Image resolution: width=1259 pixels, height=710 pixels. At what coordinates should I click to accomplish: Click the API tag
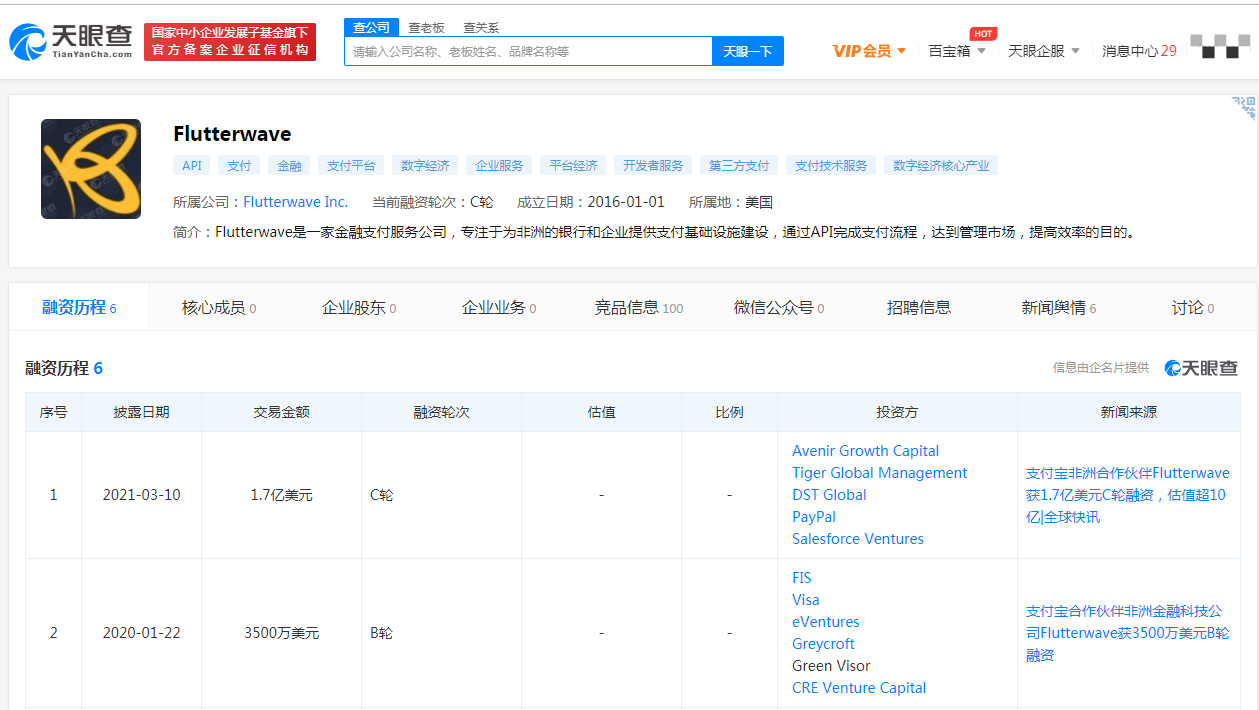(x=191, y=166)
